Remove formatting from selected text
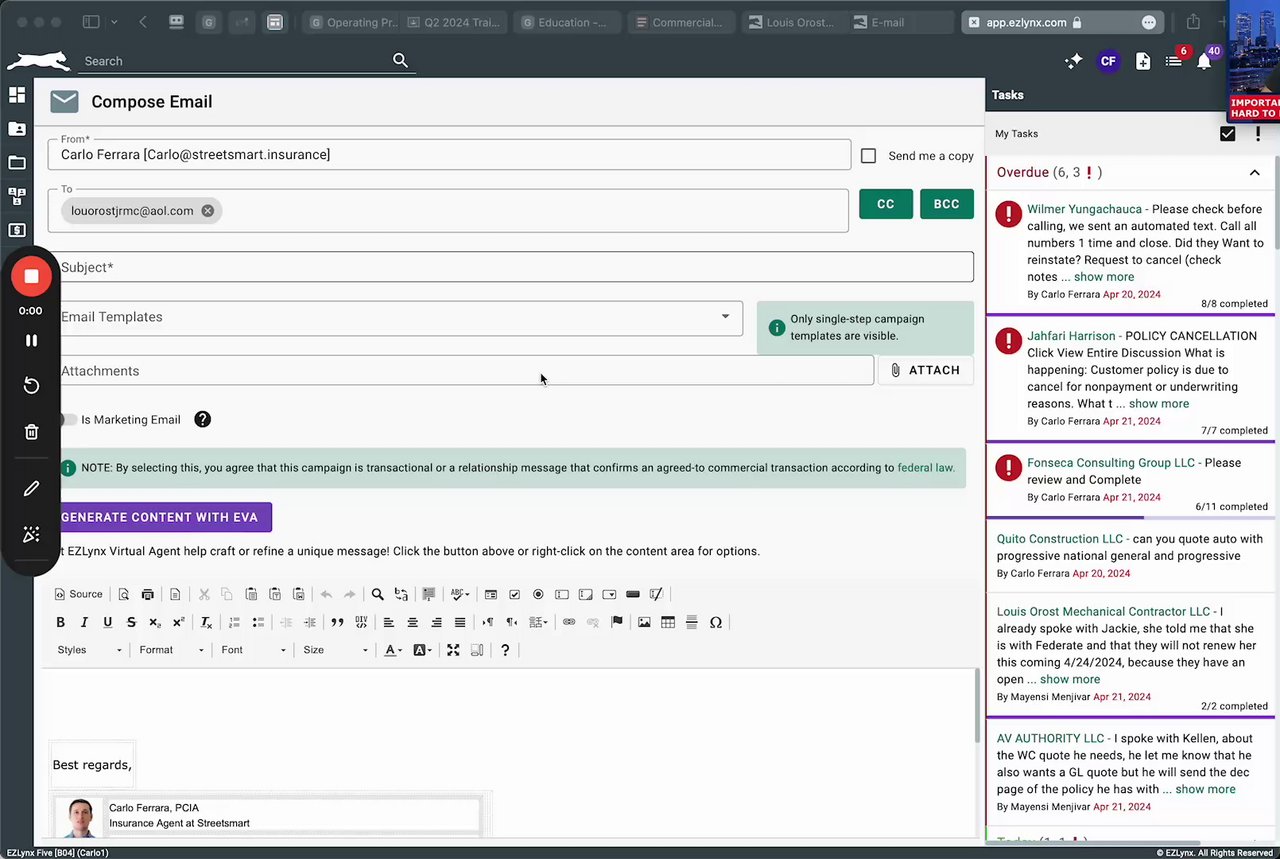Image resolution: width=1280 pixels, height=859 pixels. point(206,622)
